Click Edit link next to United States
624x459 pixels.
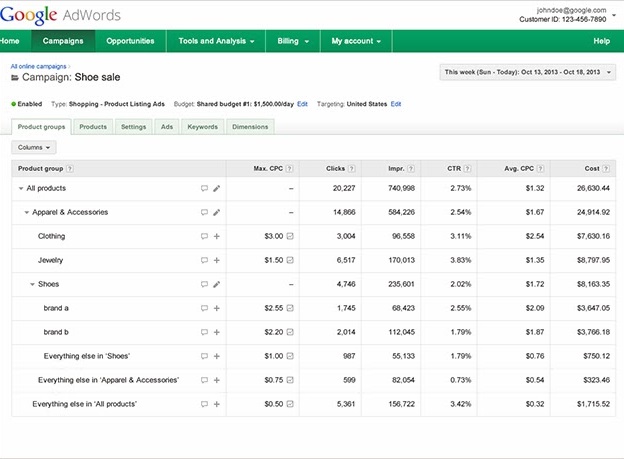tap(396, 104)
